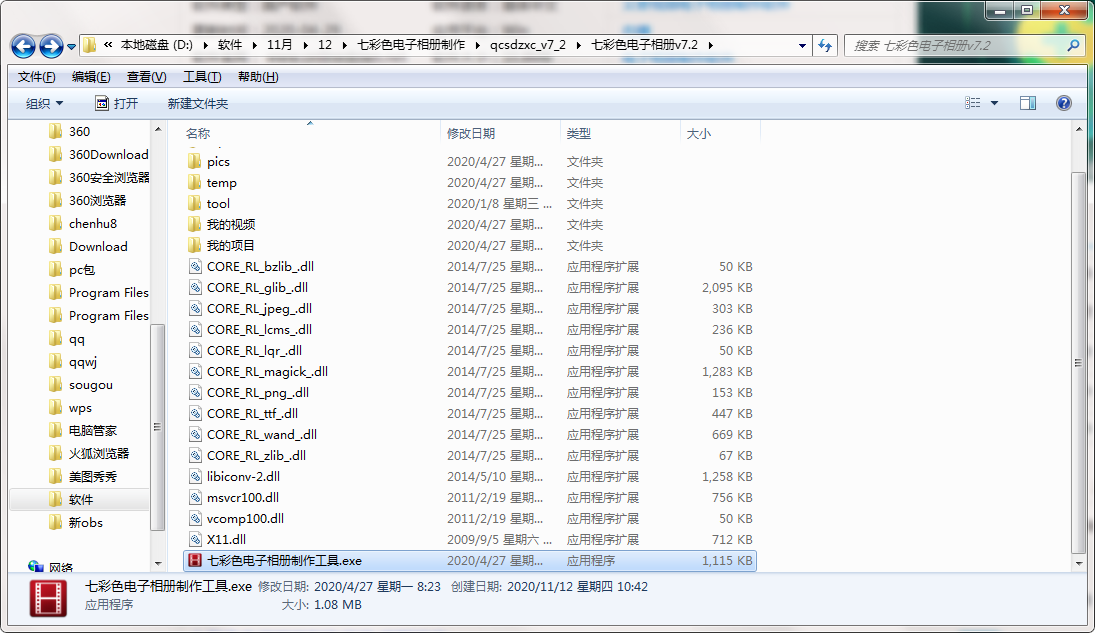Screen dimensions: 1095x633
Task: Select the CORE_RL_jpeg_.dll file icon
Action: pos(195,308)
